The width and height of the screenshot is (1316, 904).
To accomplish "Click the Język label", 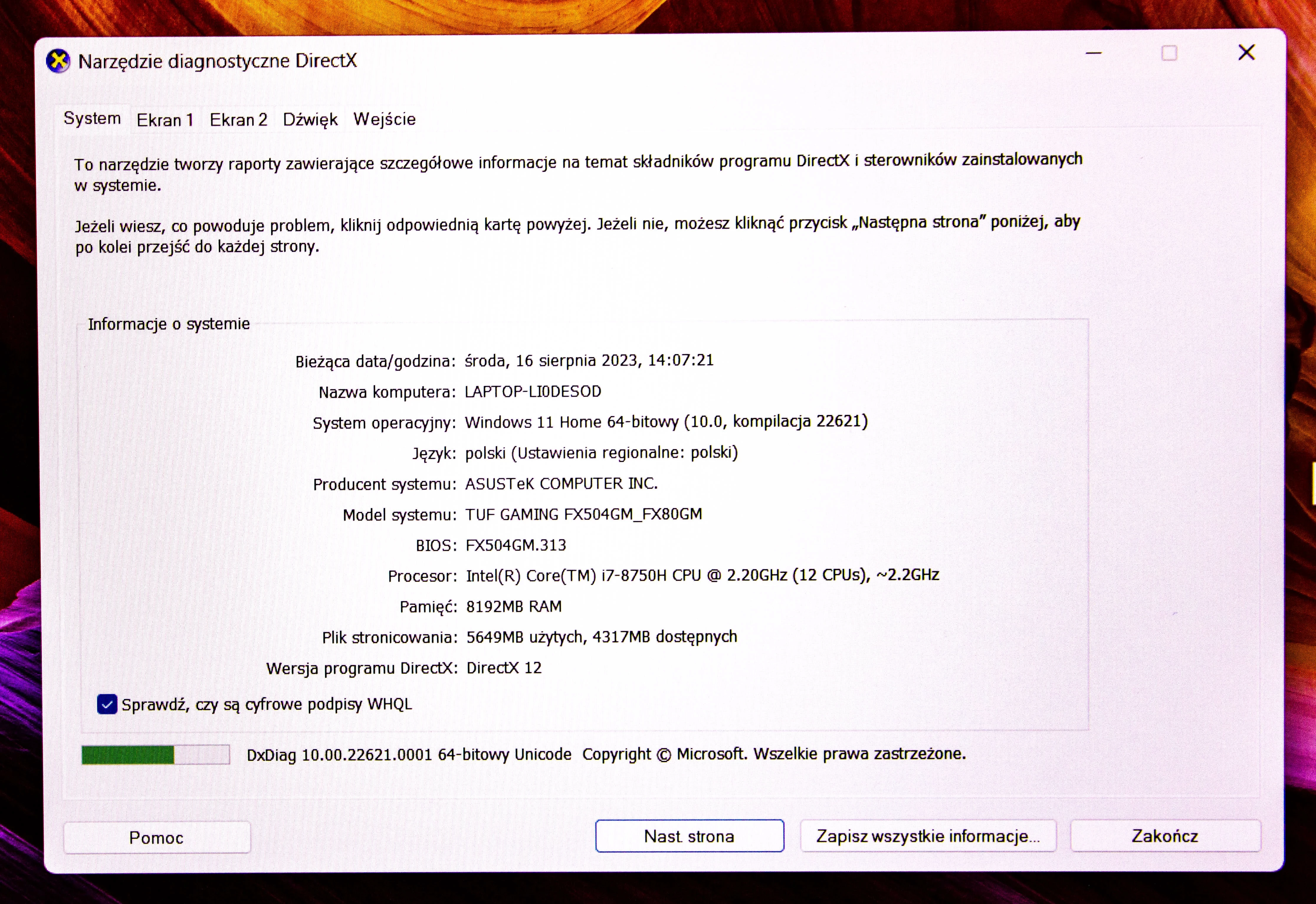I will click(x=434, y=454).
